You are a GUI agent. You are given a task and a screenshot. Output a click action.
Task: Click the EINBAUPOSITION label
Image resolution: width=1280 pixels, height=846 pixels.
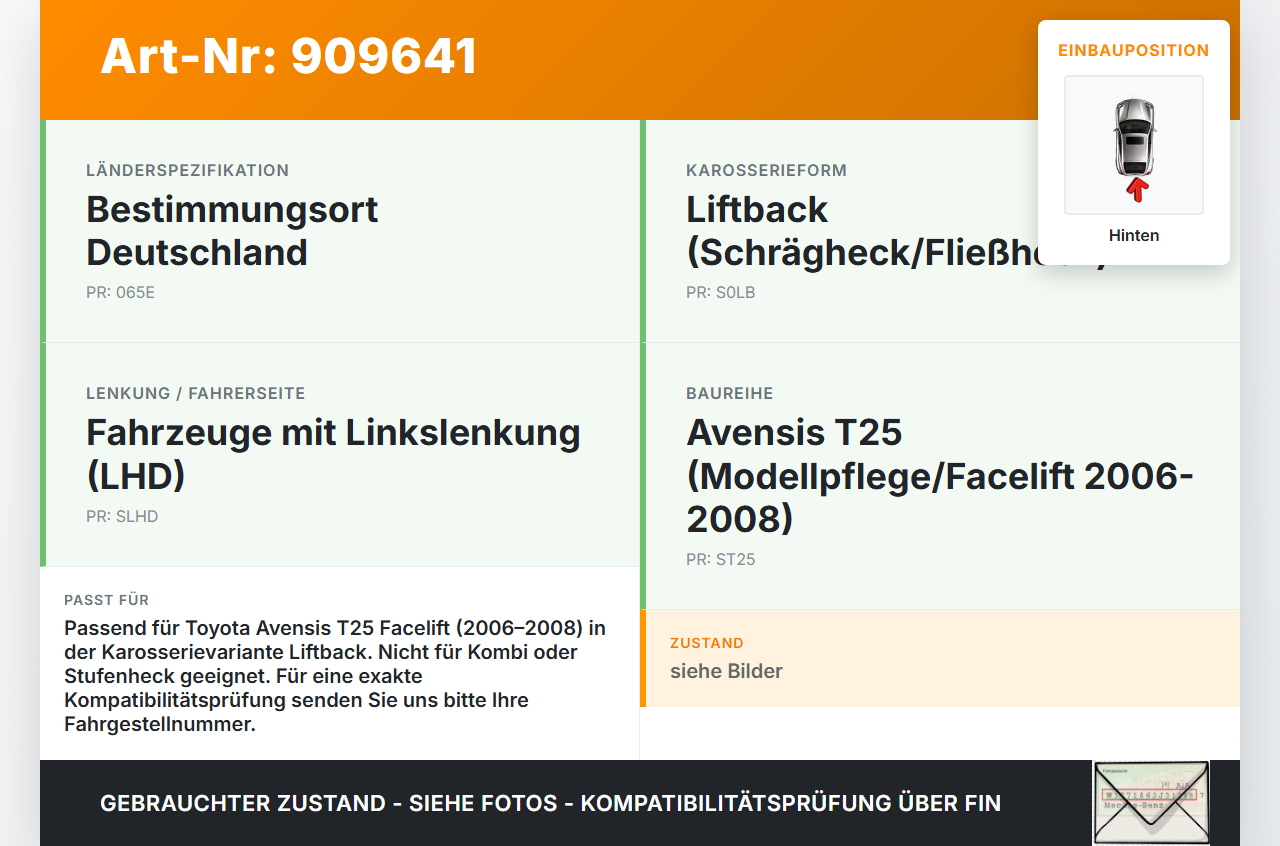(x=1134, y=50)
